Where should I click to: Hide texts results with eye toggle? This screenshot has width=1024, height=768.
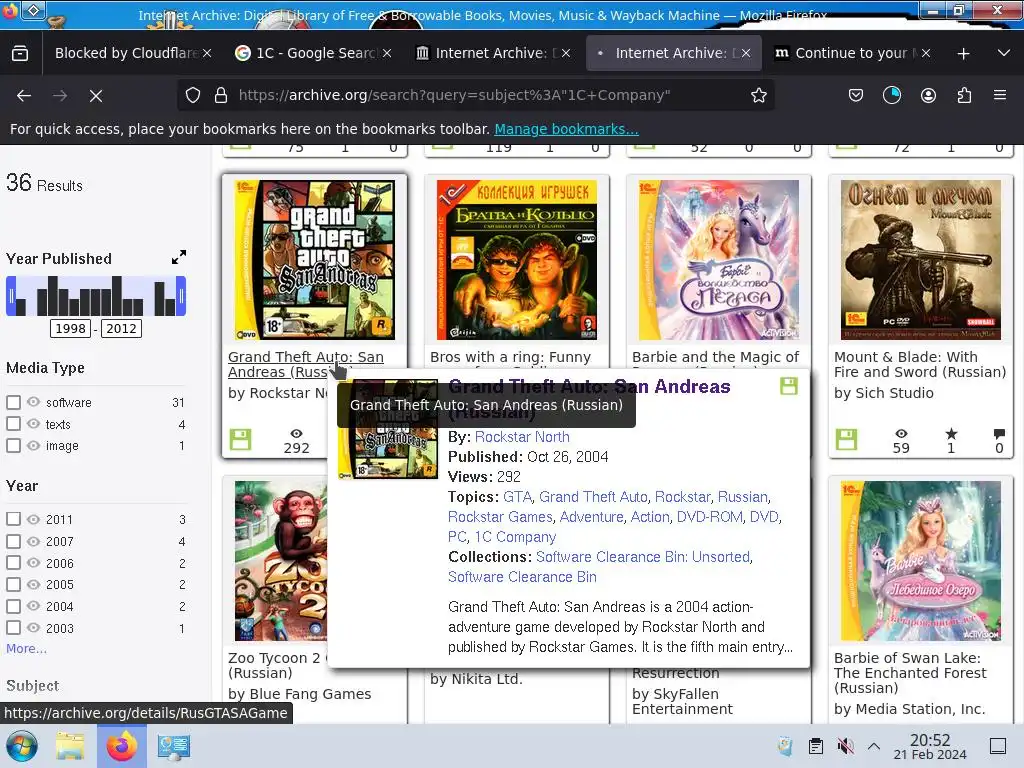coord(33,424)
